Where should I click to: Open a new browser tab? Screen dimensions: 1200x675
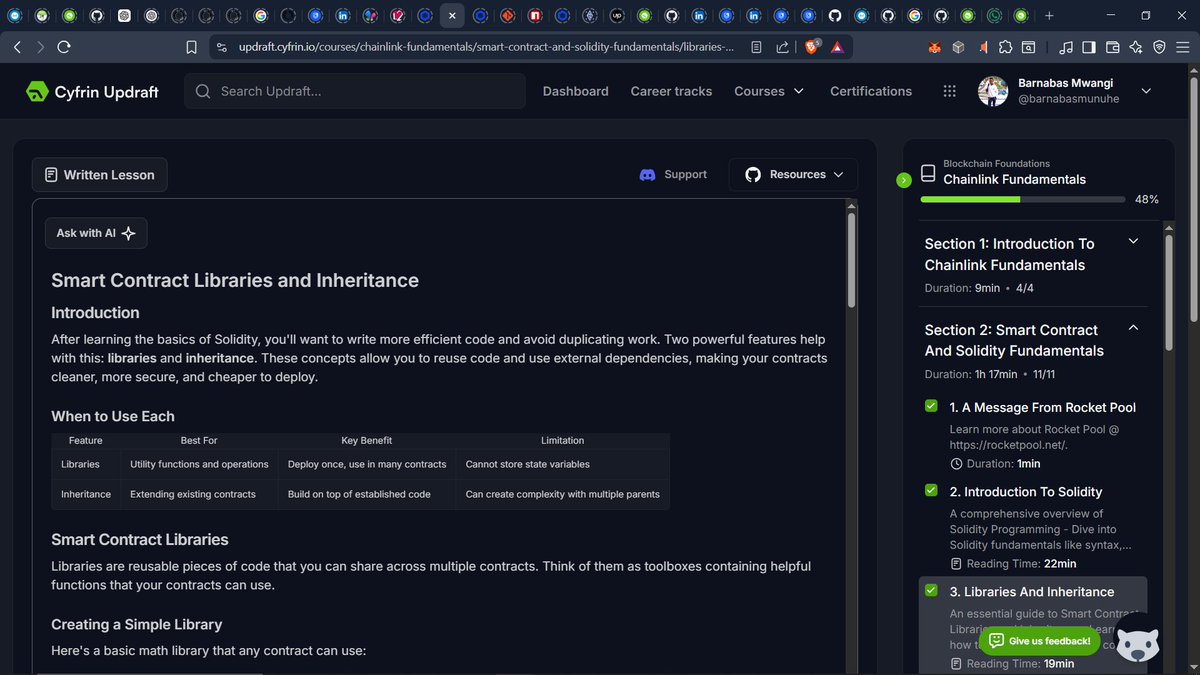(1049, 16)
